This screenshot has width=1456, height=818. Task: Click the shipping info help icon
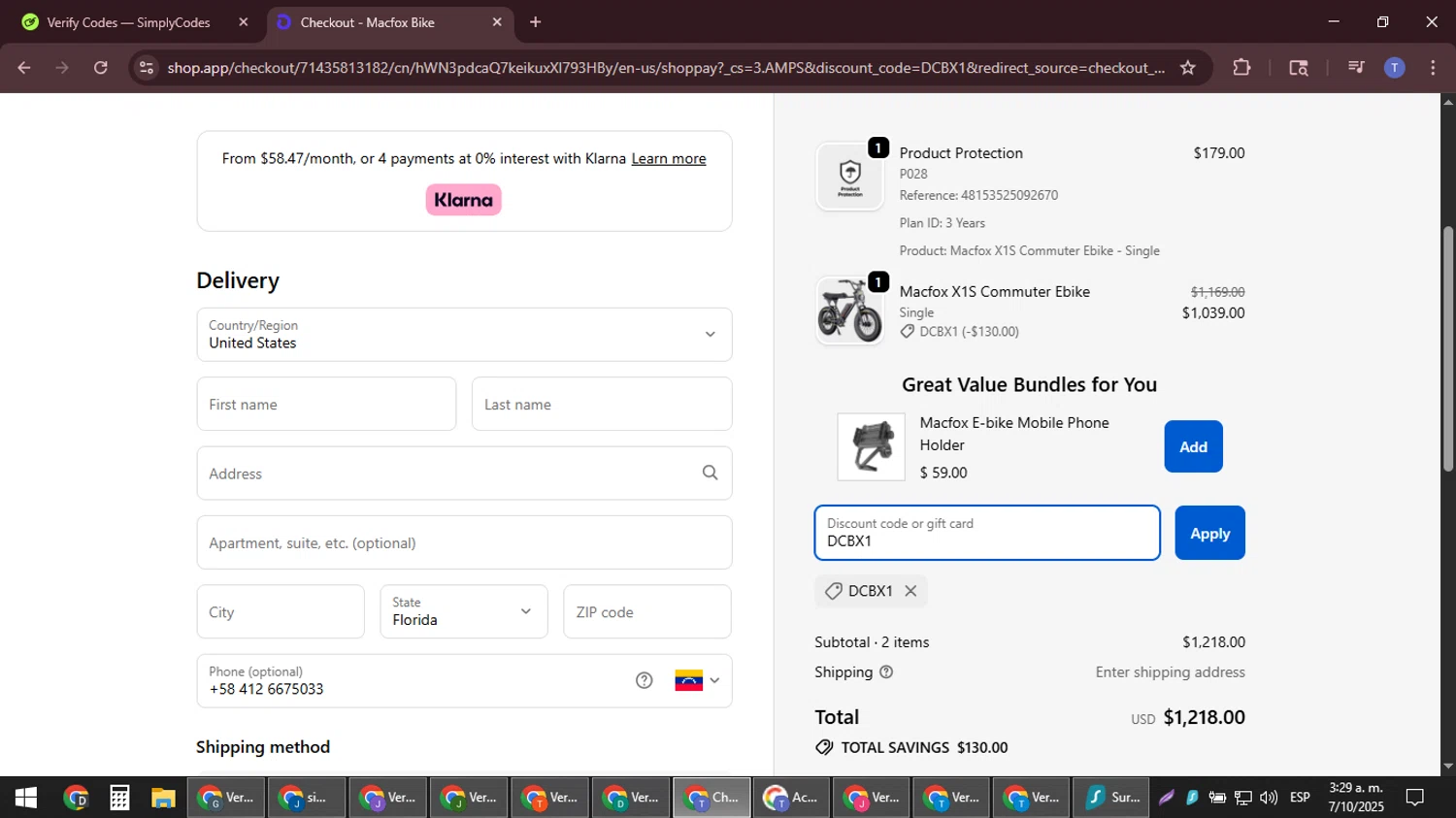coord(886,672)
